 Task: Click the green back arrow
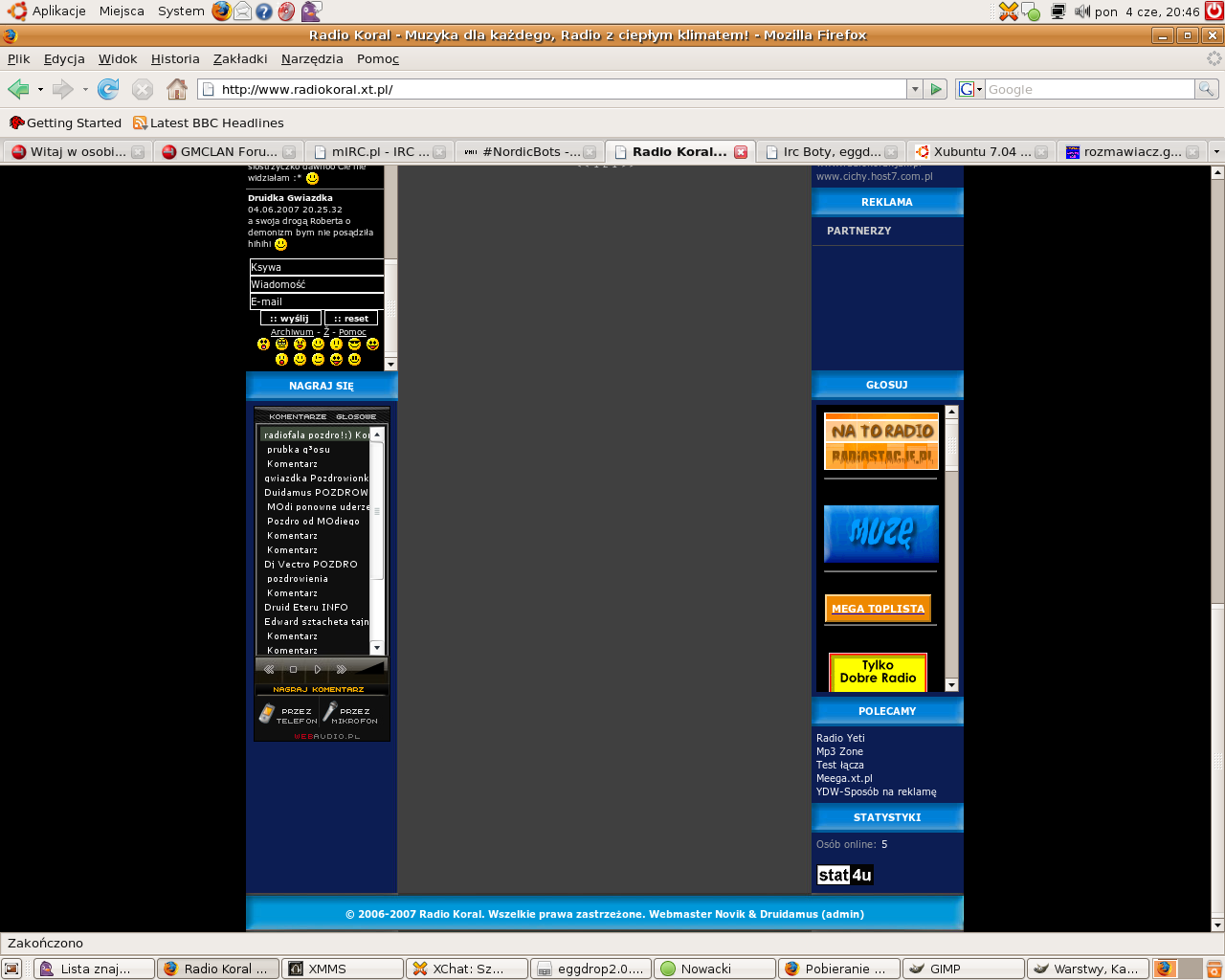click(18, 89)
